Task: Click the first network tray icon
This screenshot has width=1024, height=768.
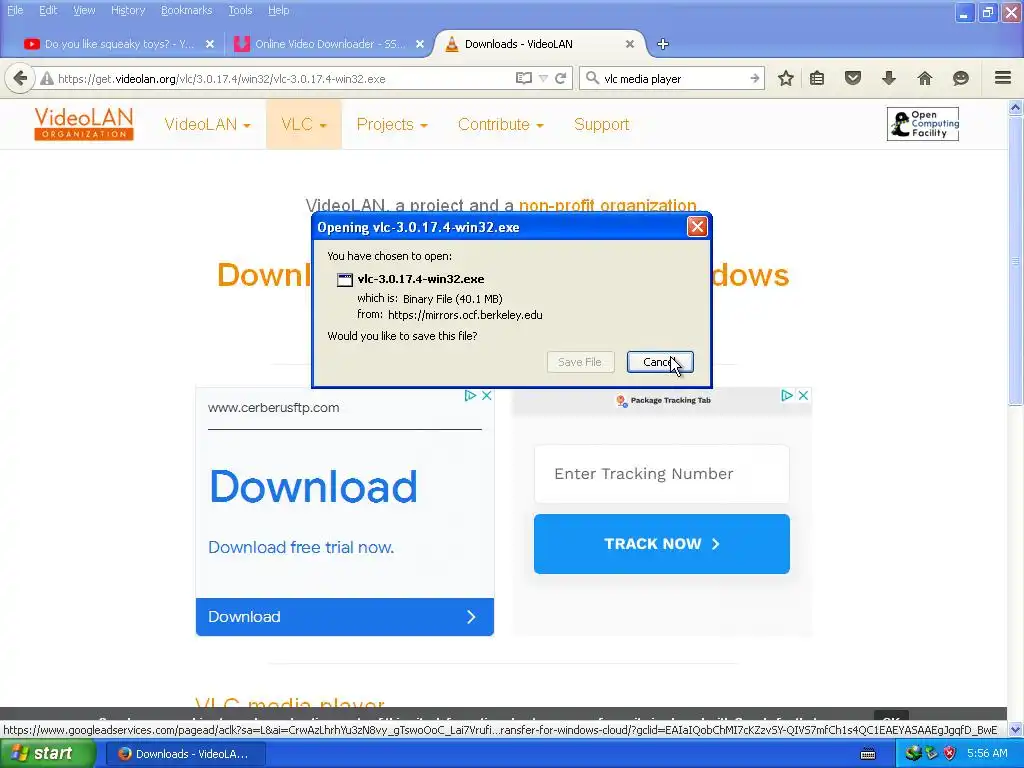Action: tap(912, 754)
